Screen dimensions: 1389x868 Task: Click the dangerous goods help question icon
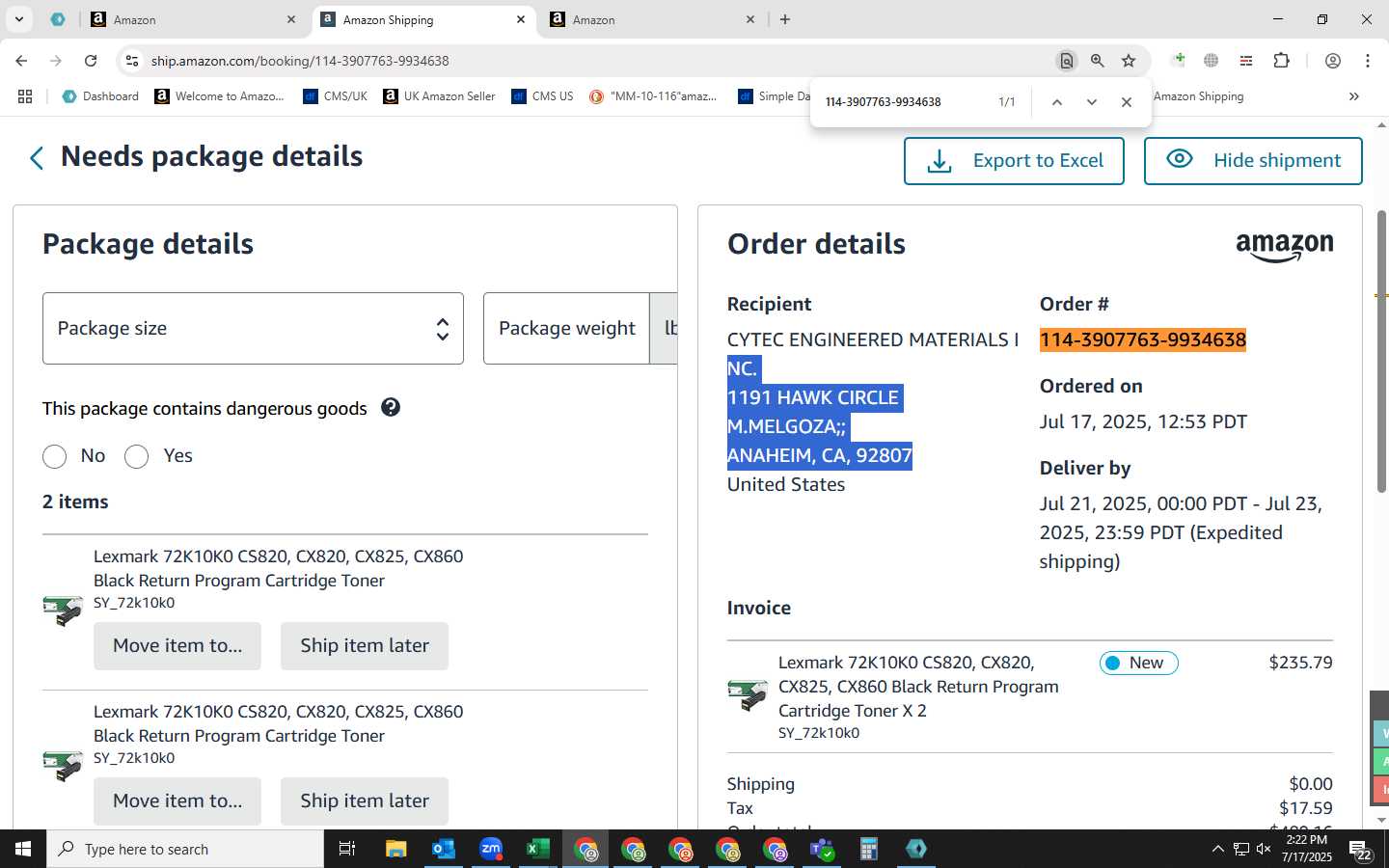pos(391,407)
